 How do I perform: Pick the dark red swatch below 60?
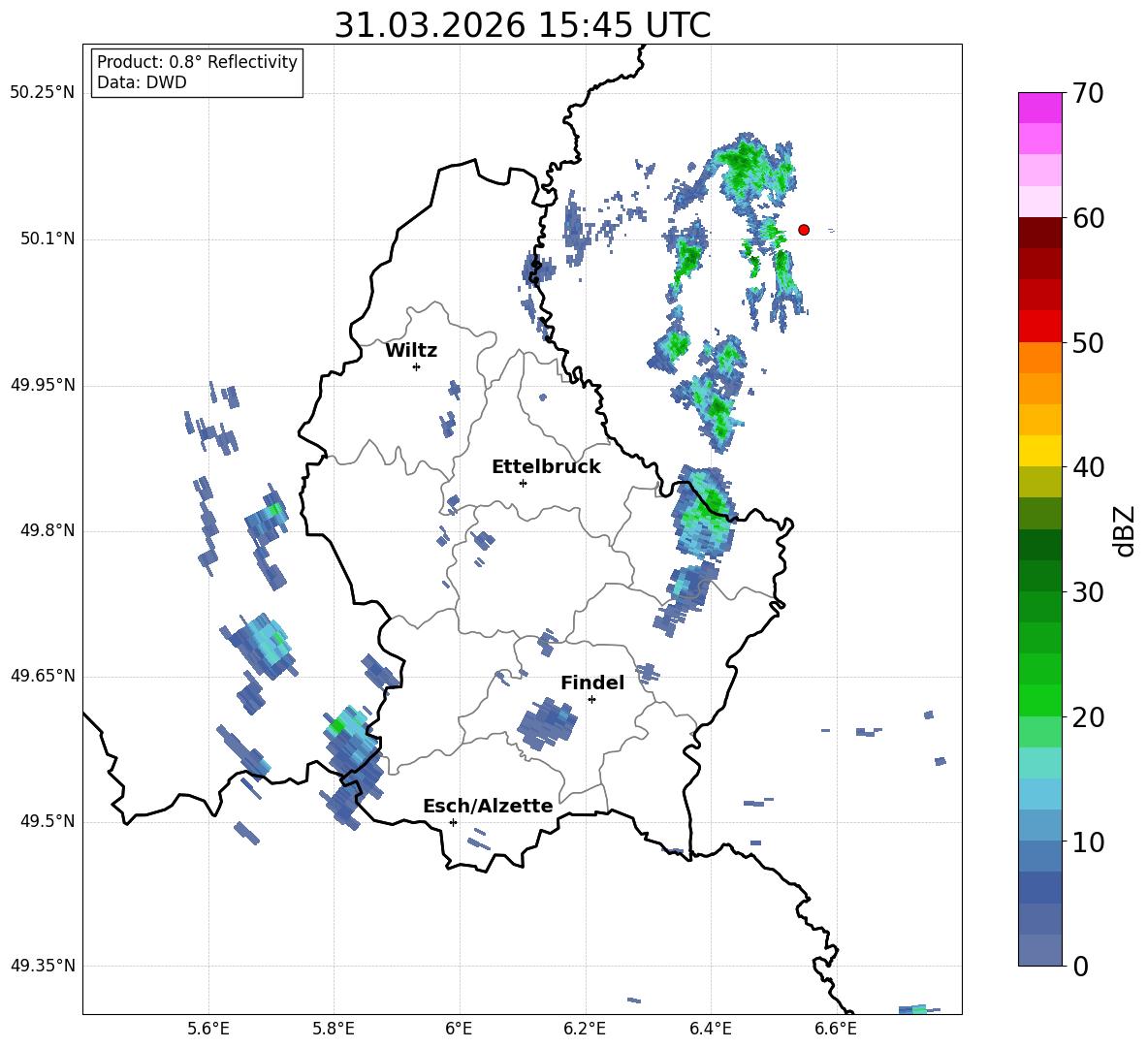pyautogui.click(x=1039, y=233)
